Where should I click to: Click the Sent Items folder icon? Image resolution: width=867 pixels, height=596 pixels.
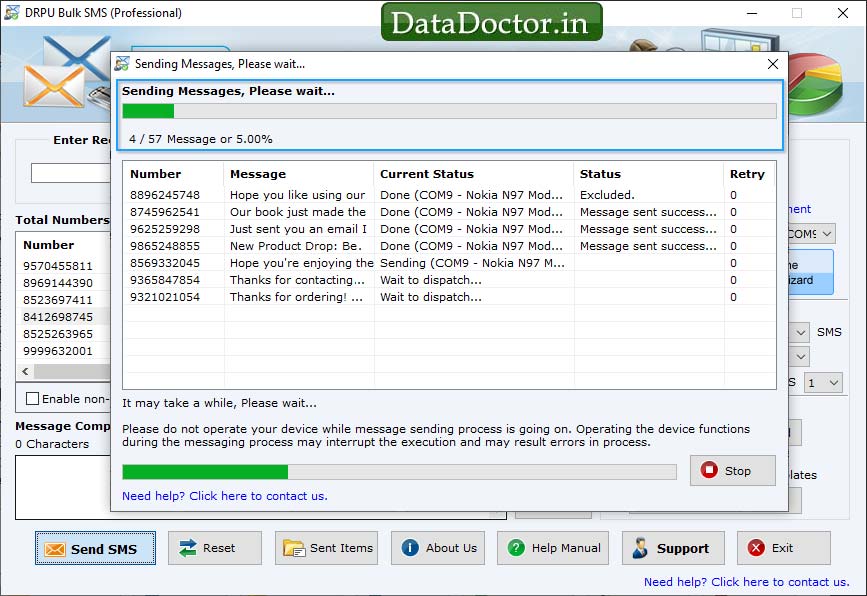click(294, 548)
